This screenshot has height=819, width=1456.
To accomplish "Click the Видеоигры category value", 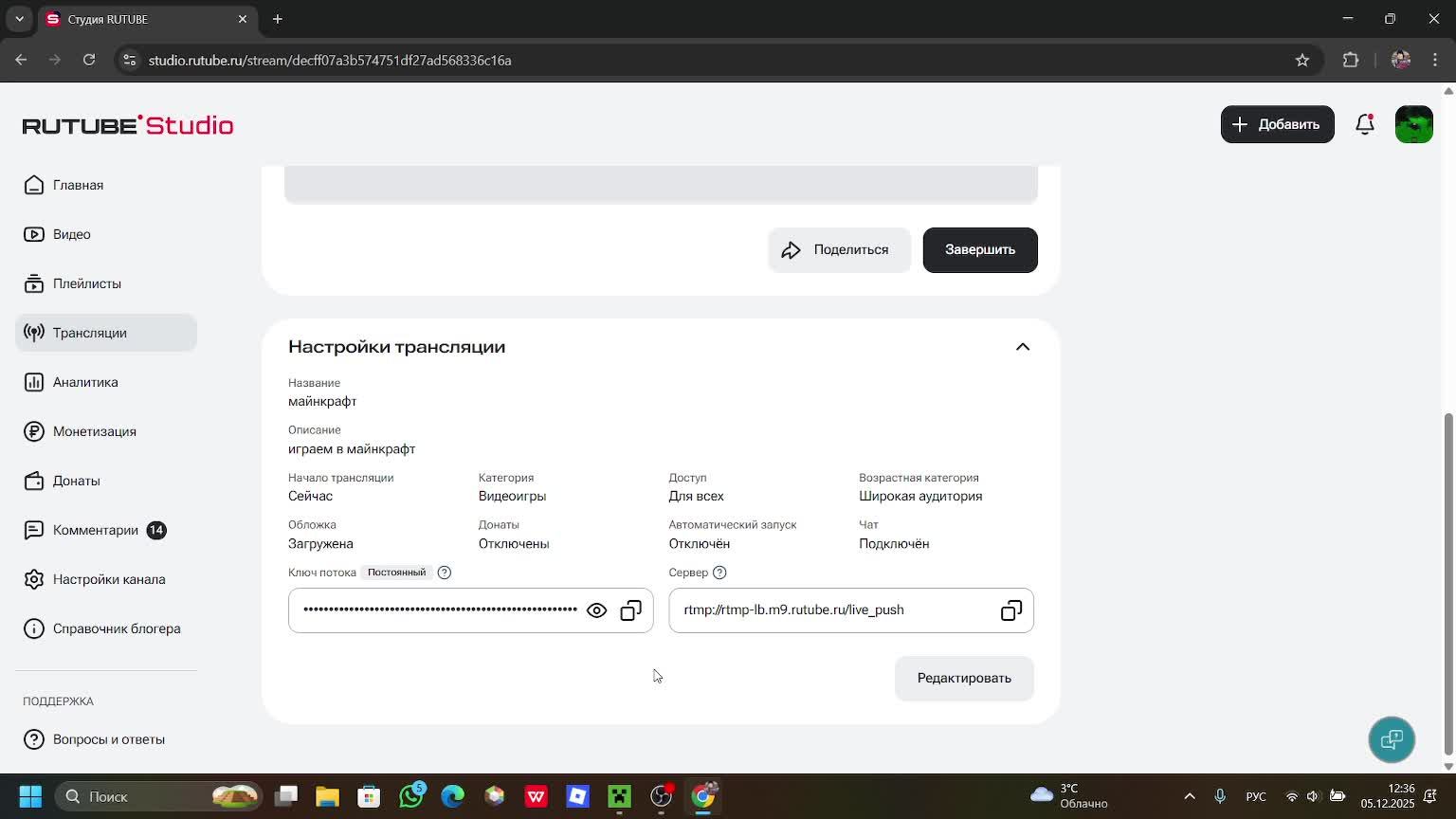I will pyautogui.click(x=512, y=497).
